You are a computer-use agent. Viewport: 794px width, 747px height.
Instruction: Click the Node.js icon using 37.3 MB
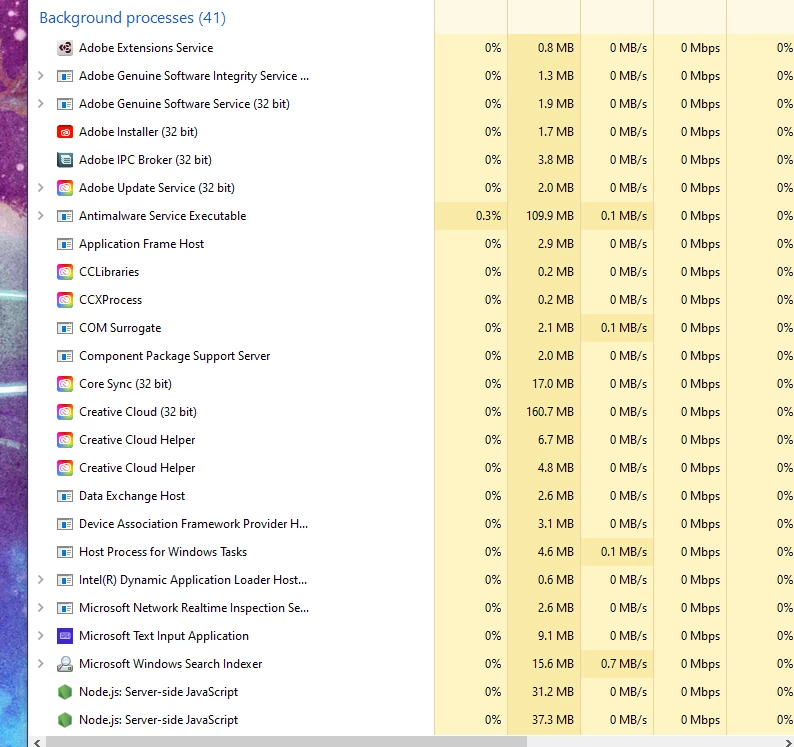point(65,720)
